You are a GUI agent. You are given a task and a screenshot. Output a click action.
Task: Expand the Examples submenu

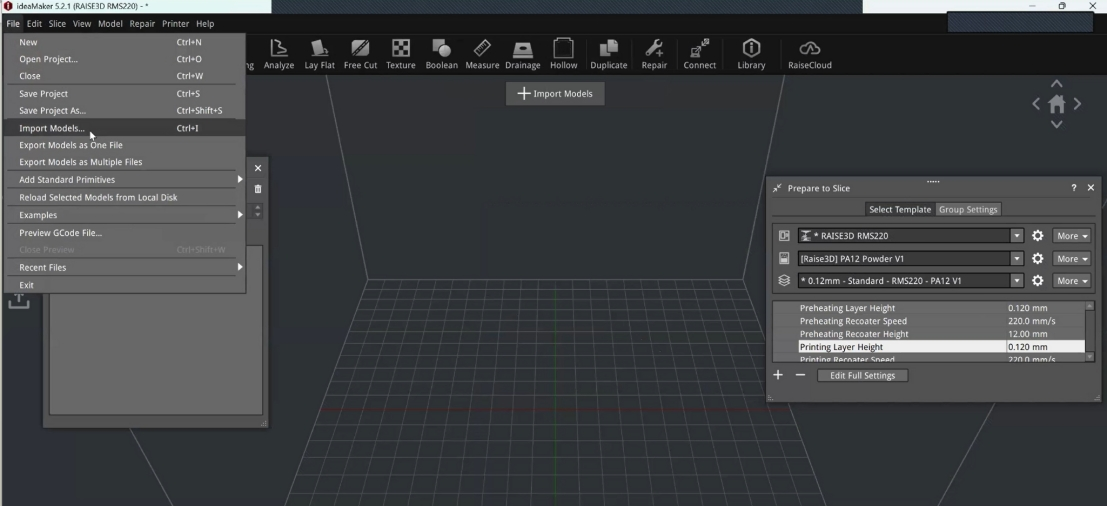tap(125, 215)
